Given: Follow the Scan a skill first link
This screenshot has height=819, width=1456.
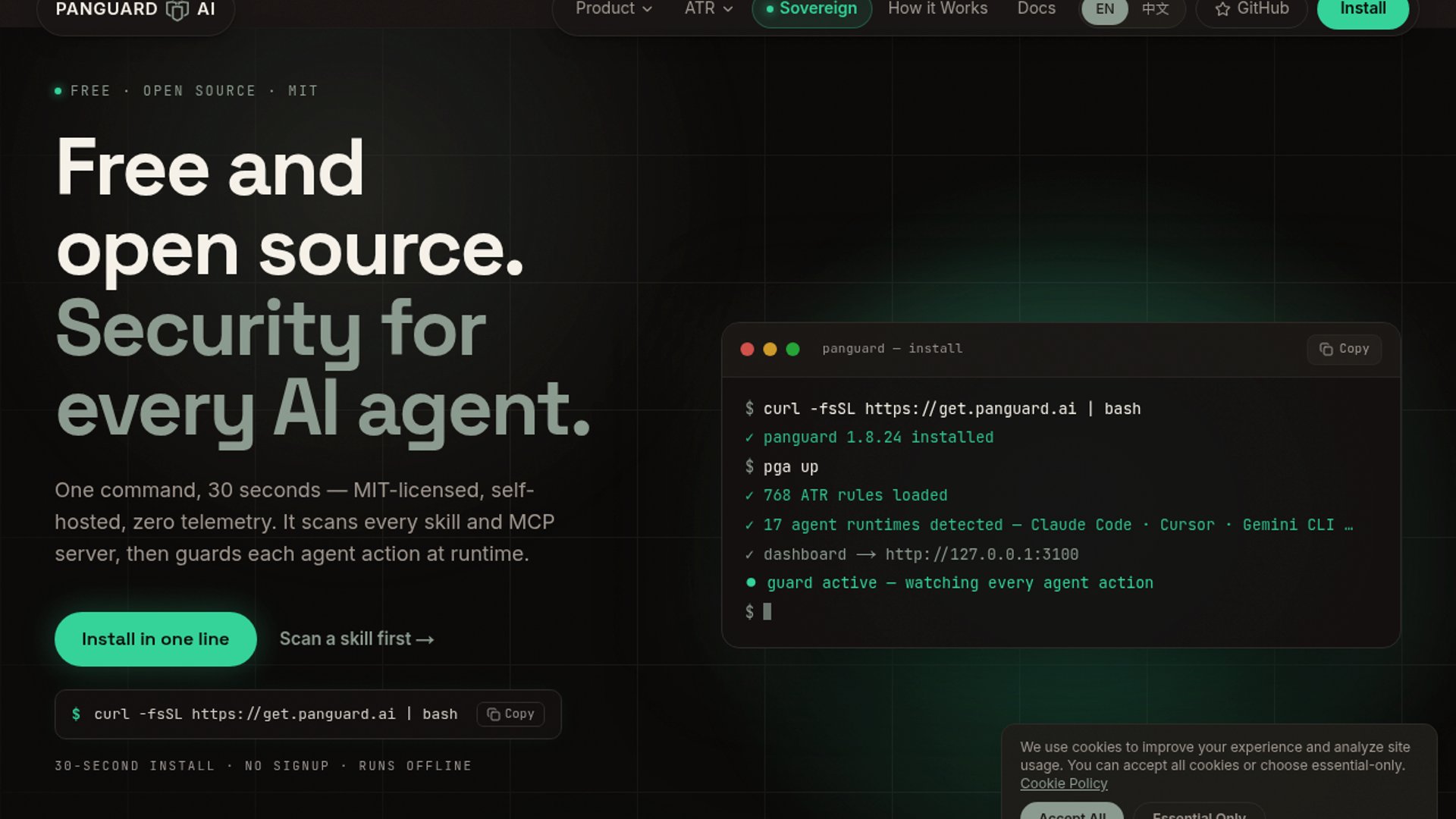Looking at the screenshot, I should coord(356,639).
